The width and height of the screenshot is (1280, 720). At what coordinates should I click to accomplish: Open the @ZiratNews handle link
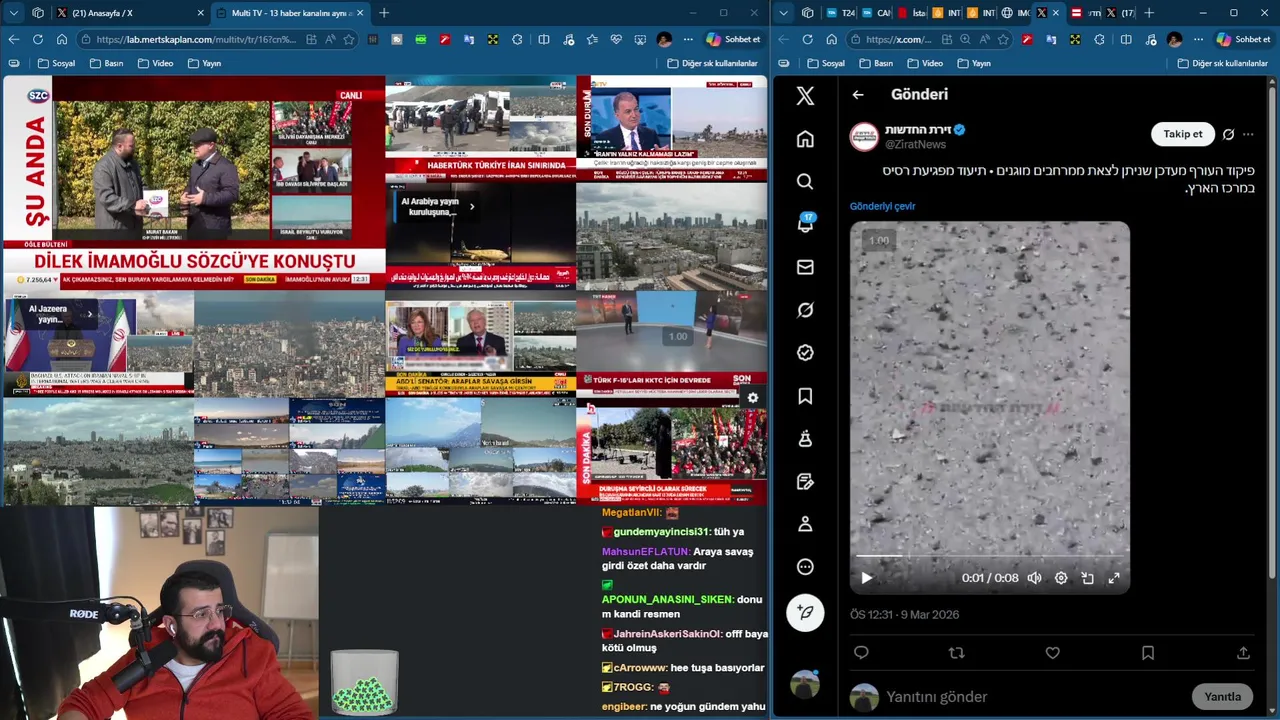coord(915,145)
